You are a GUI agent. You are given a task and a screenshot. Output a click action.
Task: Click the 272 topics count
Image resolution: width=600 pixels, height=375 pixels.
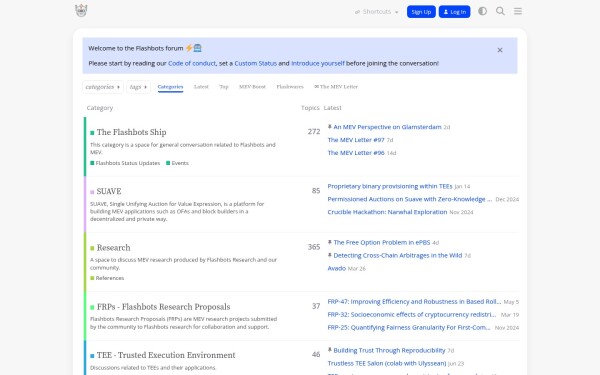314,132
